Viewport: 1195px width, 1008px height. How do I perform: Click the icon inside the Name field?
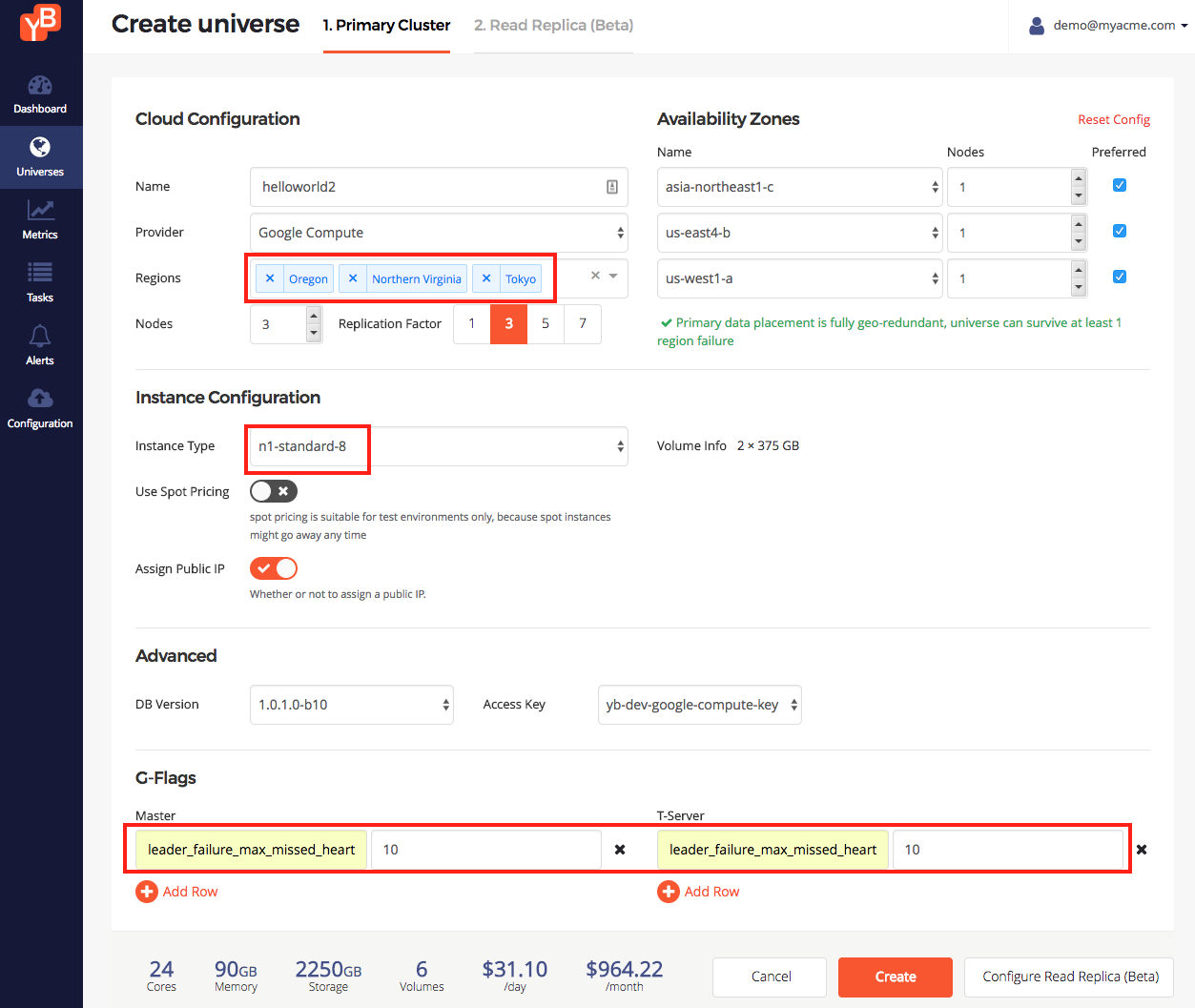(x=612, y=187)
